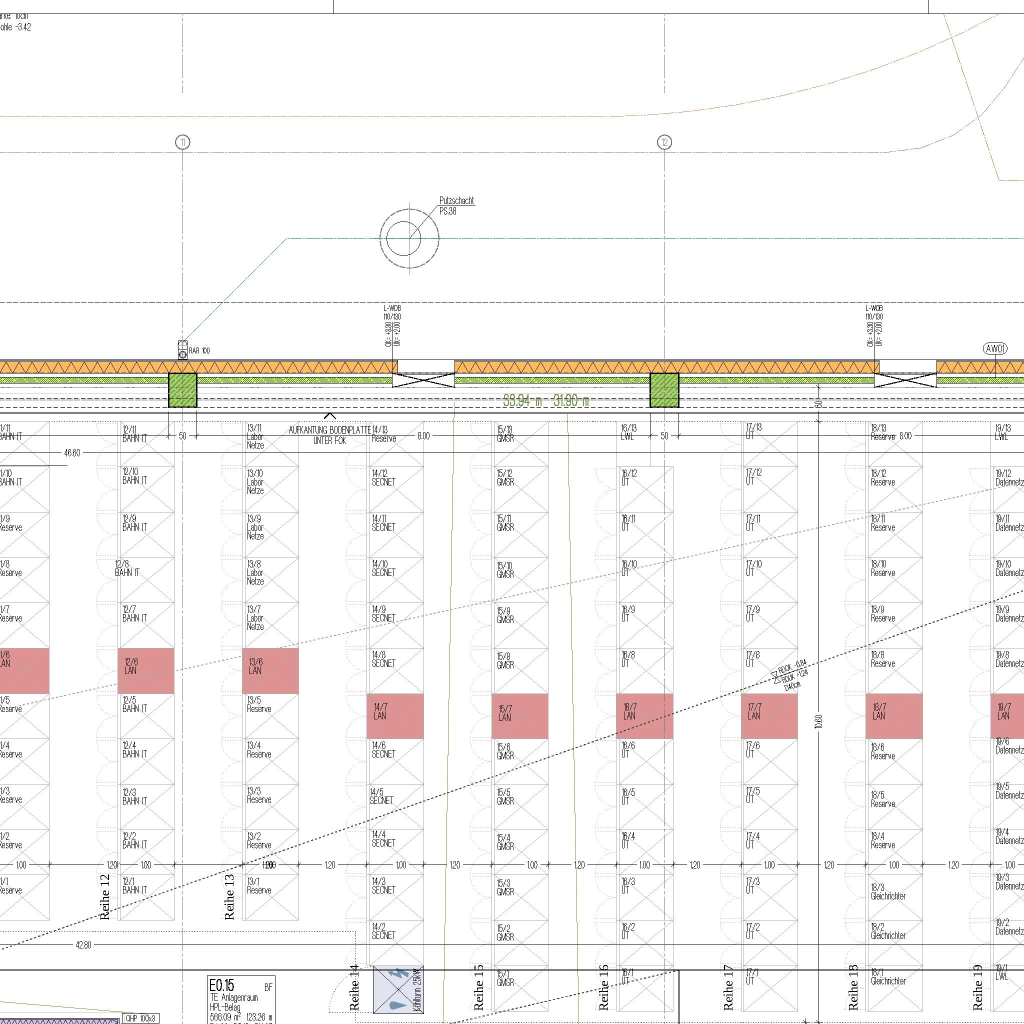The height and width of the screenshot is (1024, 1024).
Task: Select the pink 14/7 LAN rack
Action: (x=396, y=716)
